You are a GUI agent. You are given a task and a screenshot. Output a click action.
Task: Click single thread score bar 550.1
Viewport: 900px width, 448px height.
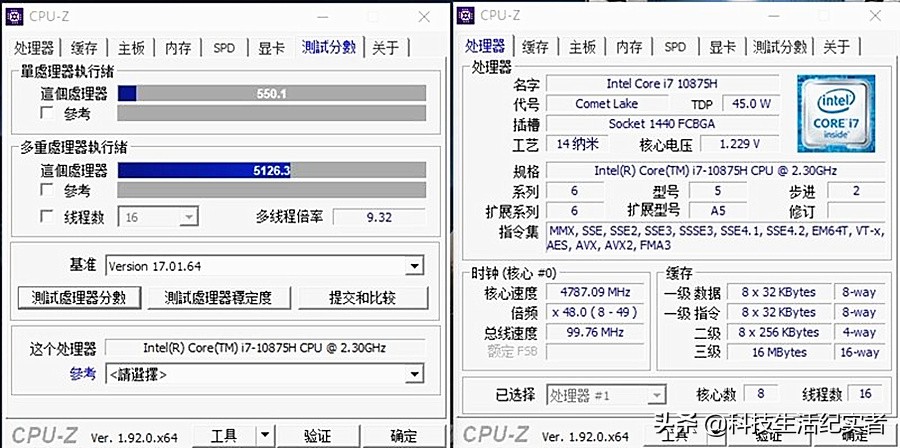click(271, 94)
